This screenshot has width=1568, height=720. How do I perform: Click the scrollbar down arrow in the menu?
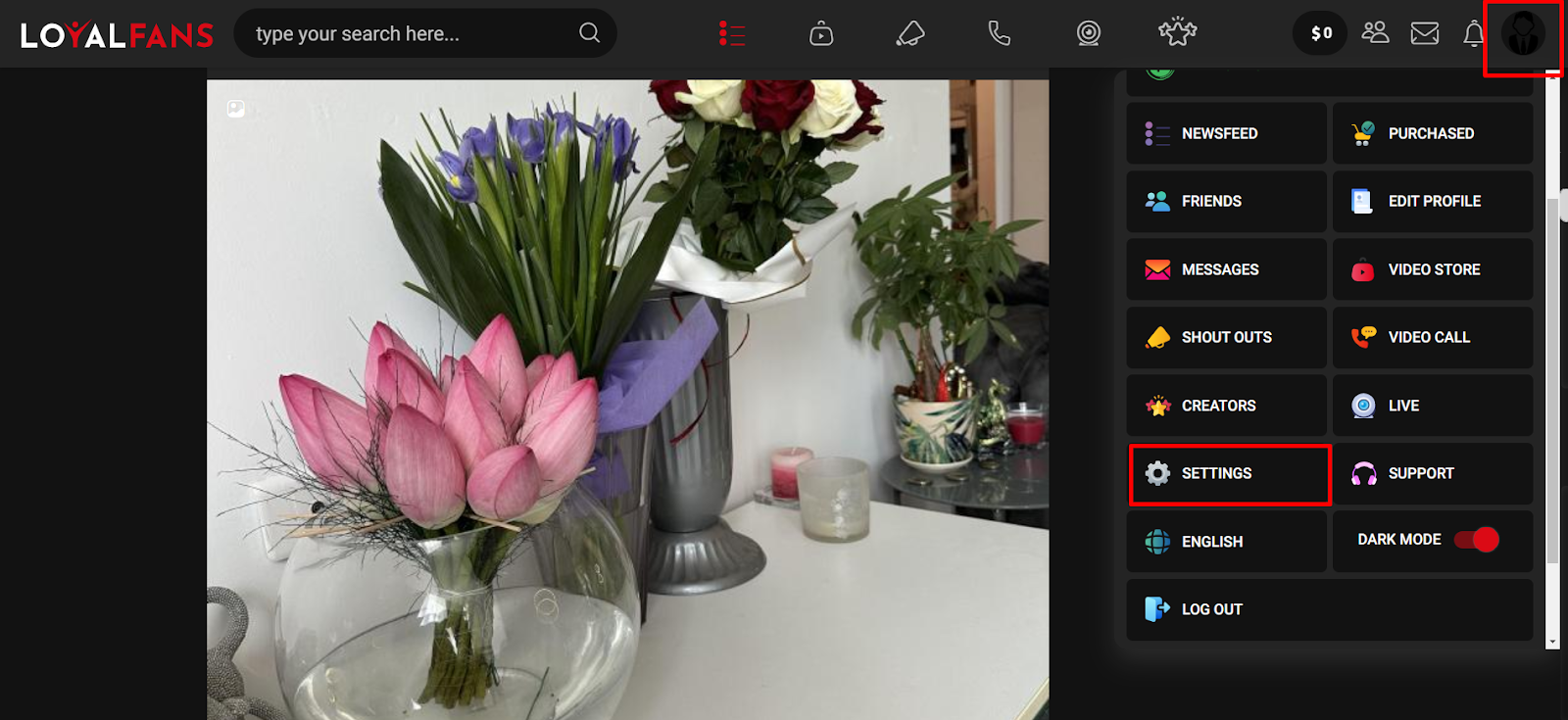click(x=1552, y=643)
